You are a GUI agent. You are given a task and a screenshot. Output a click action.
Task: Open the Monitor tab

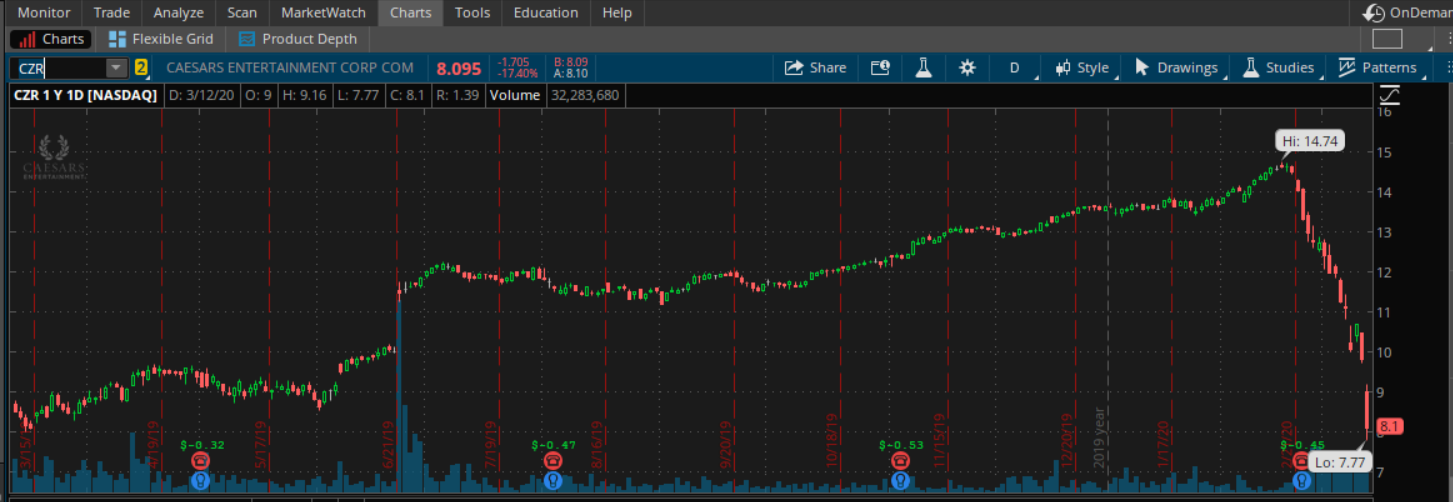44,13
